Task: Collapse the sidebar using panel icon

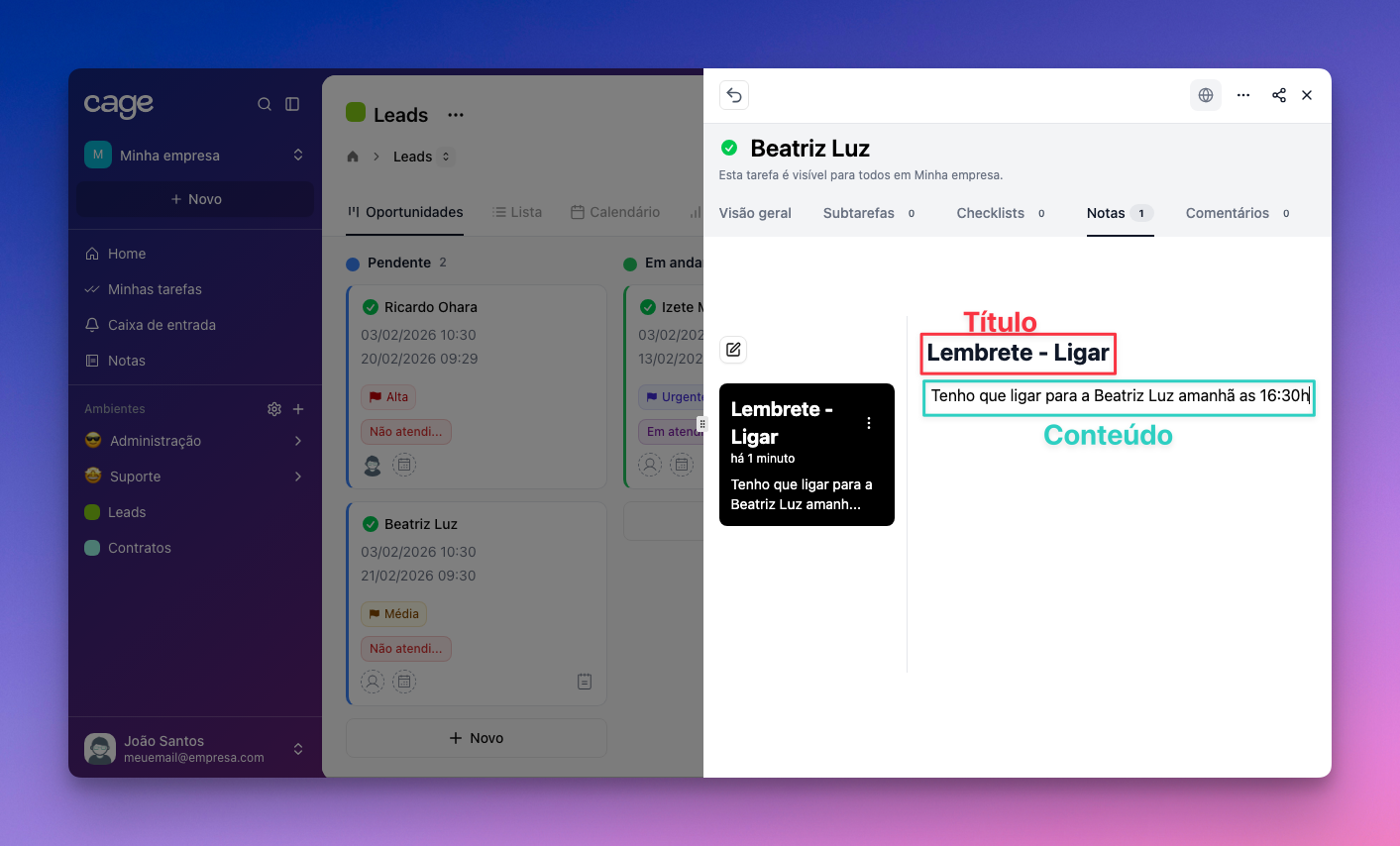Action: click(x=292, y=104)
